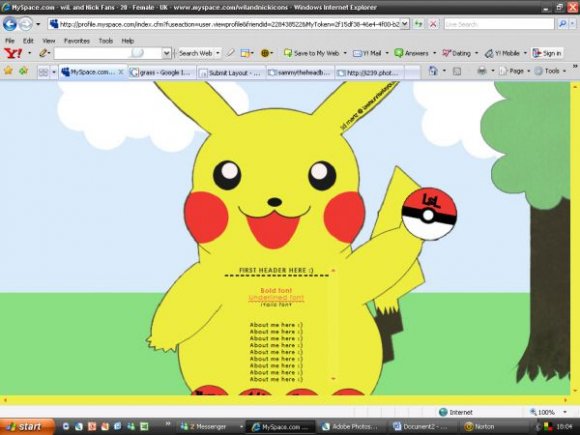This screenshot has height=435, width=580.
Task: Open the Help menu
Action: click(128, 41)
